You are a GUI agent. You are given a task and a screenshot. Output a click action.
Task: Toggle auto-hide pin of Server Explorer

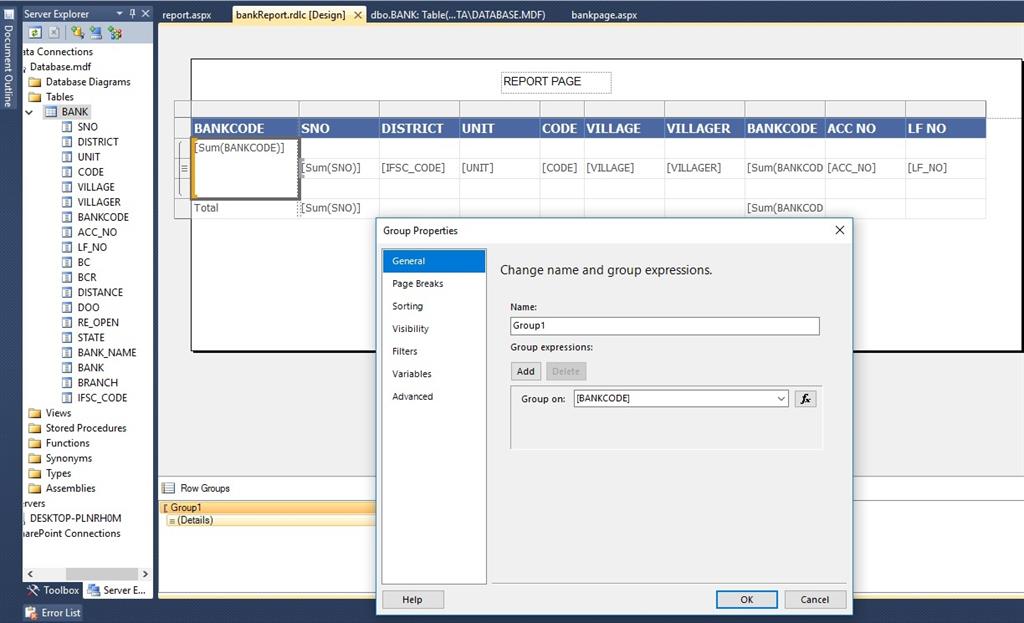tap(133, 14)
